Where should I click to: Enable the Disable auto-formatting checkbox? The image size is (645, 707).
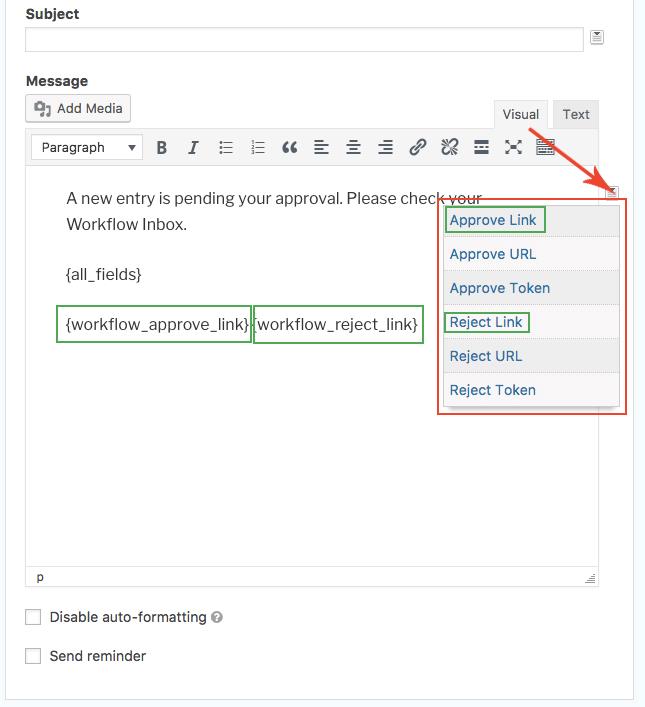33,617
